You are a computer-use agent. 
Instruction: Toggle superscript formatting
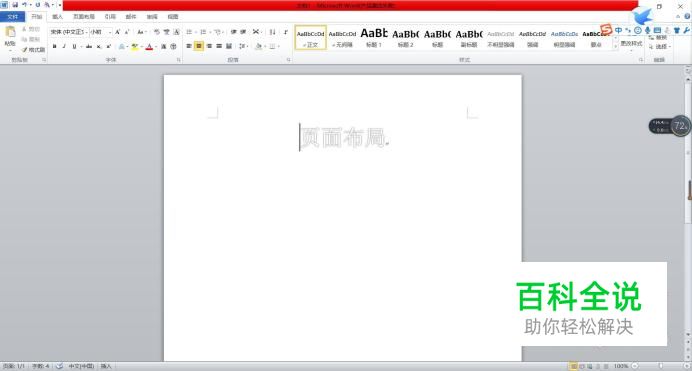(109, 46)
